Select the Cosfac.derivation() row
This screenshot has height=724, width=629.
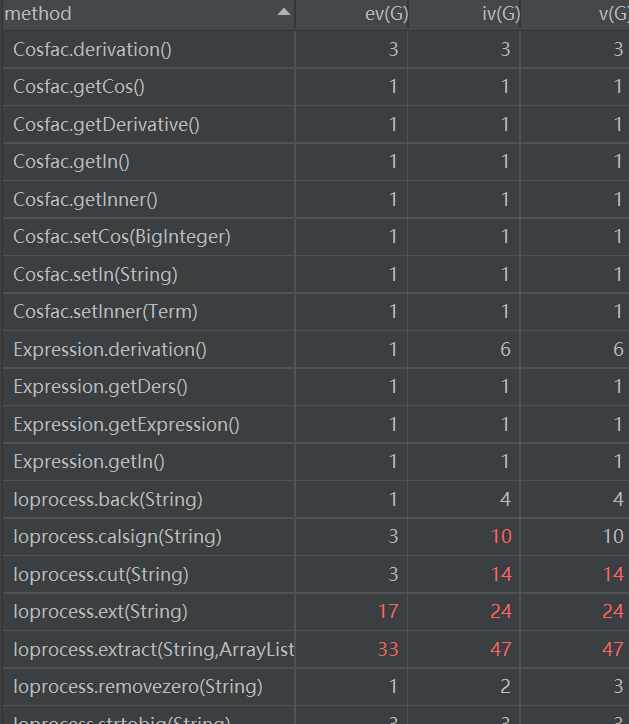tap(92, 49)
